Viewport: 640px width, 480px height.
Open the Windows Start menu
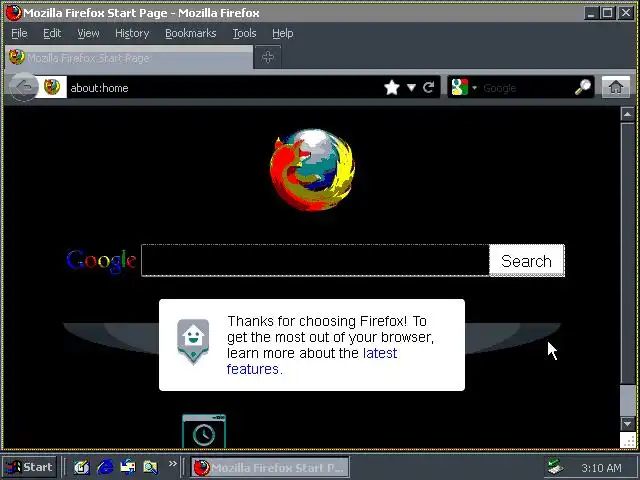tap(29, 467)
